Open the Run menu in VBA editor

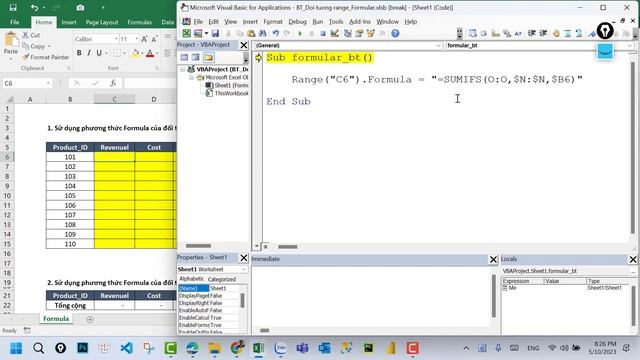click(318, 22)
